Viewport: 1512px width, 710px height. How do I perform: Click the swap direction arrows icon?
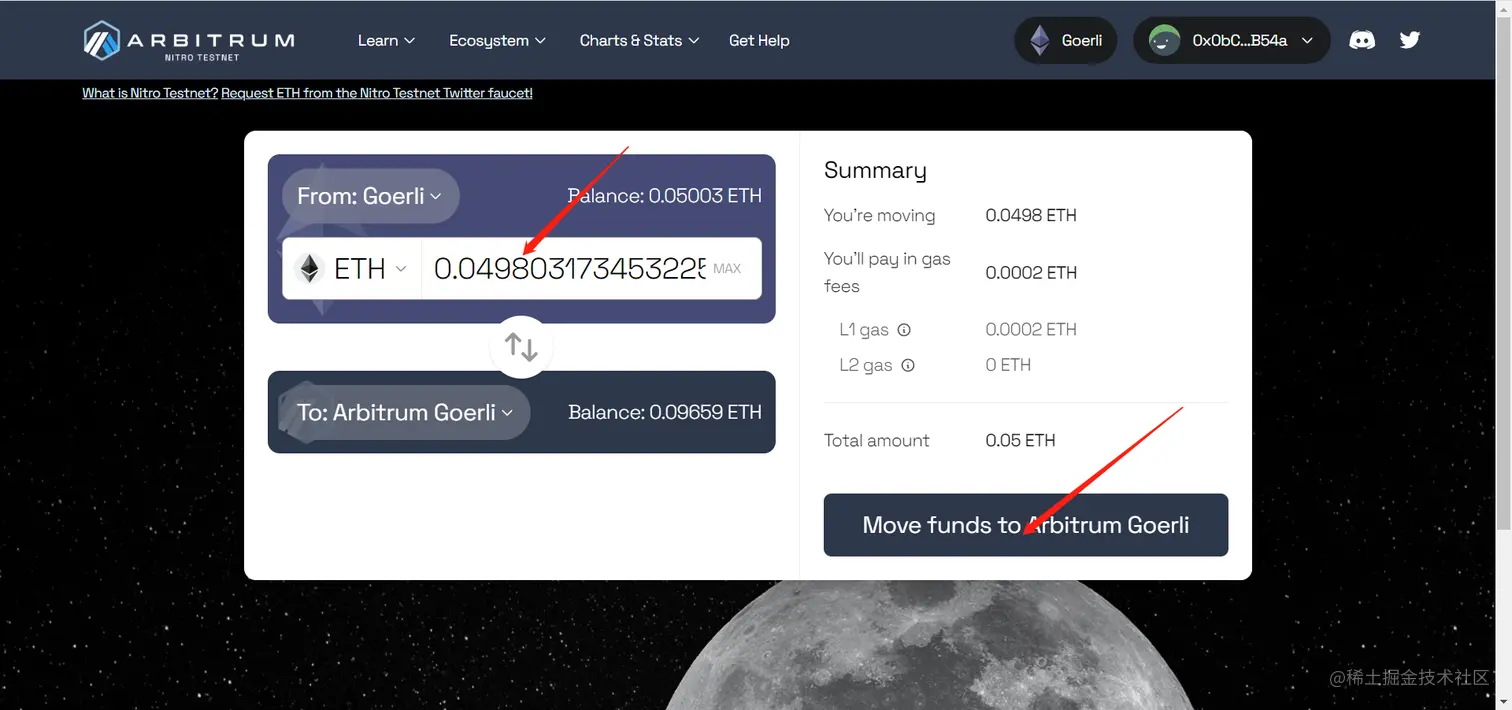pos(521,347)
